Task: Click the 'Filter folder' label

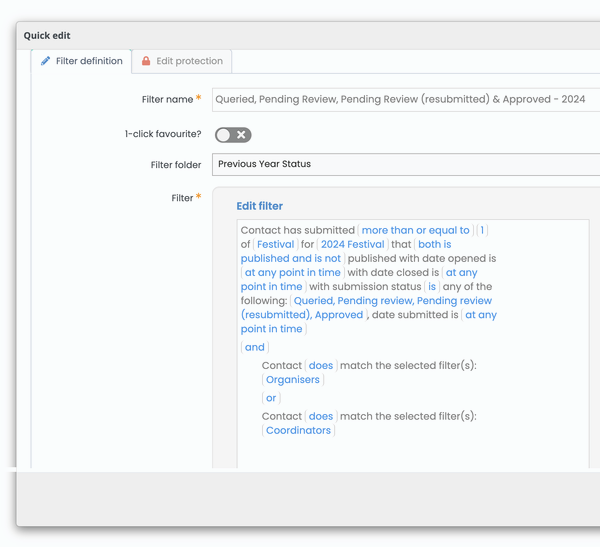Action: (x=176, y=165)
